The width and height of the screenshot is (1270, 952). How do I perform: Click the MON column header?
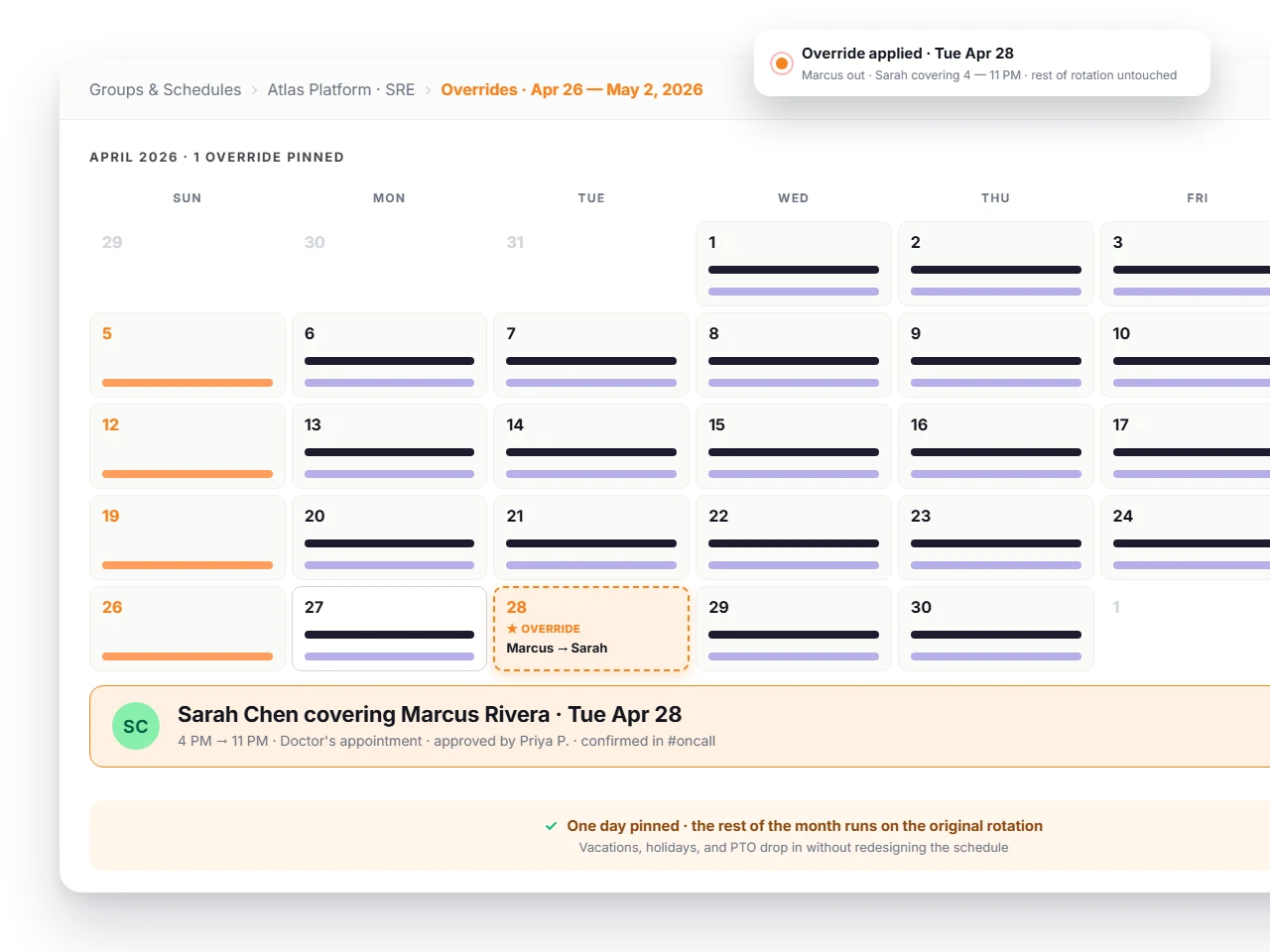389,198
